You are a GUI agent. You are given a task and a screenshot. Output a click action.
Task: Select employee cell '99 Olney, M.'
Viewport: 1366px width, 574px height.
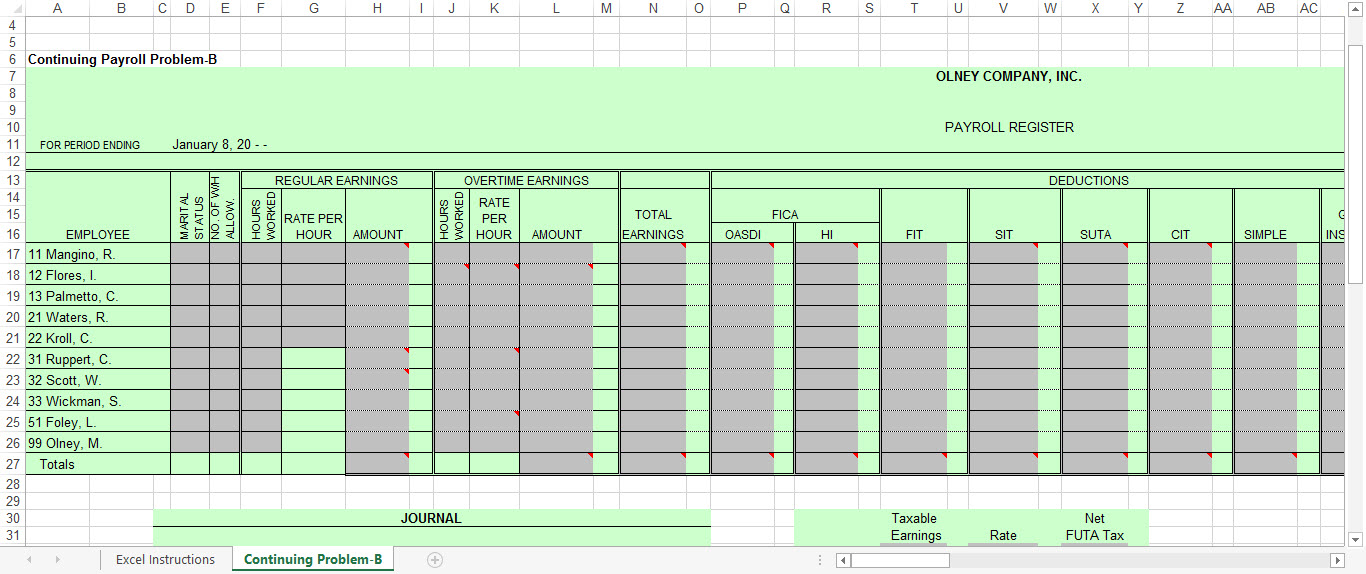pos(98,443)
